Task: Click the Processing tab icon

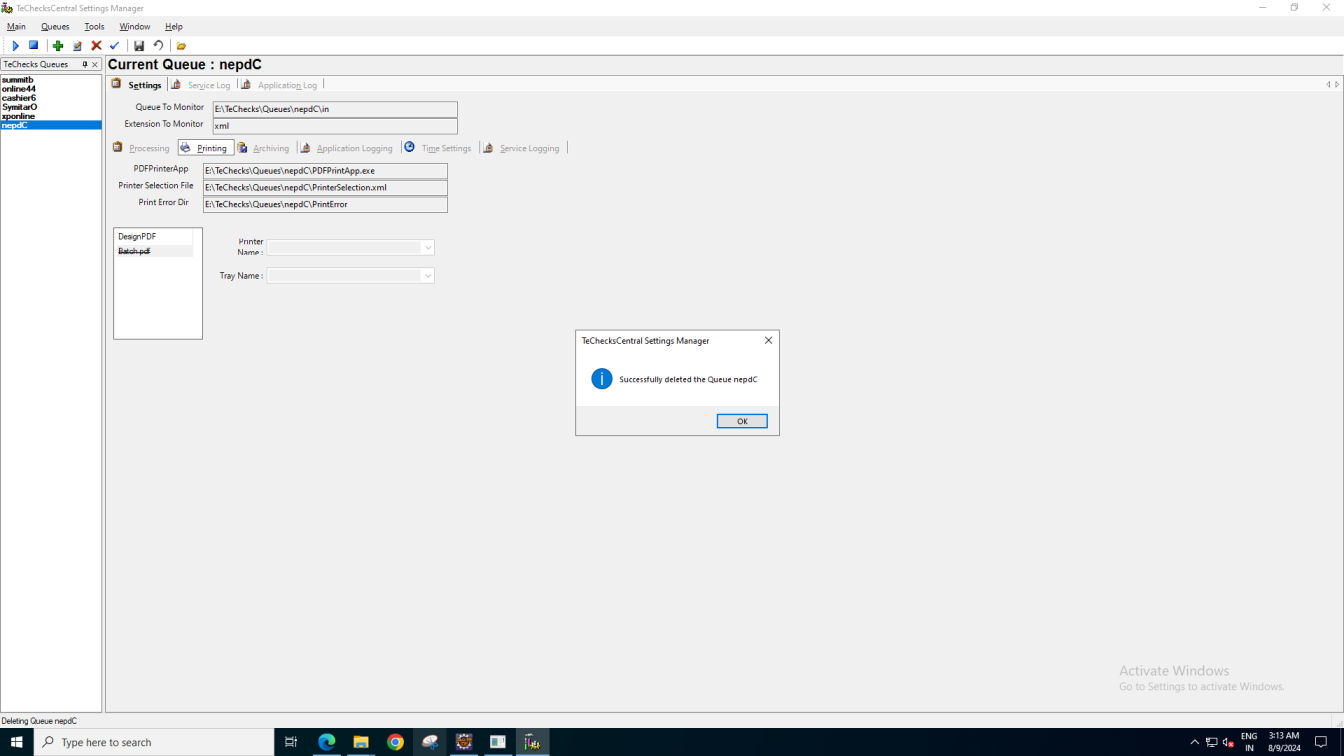Action: (x=118, y=147)
